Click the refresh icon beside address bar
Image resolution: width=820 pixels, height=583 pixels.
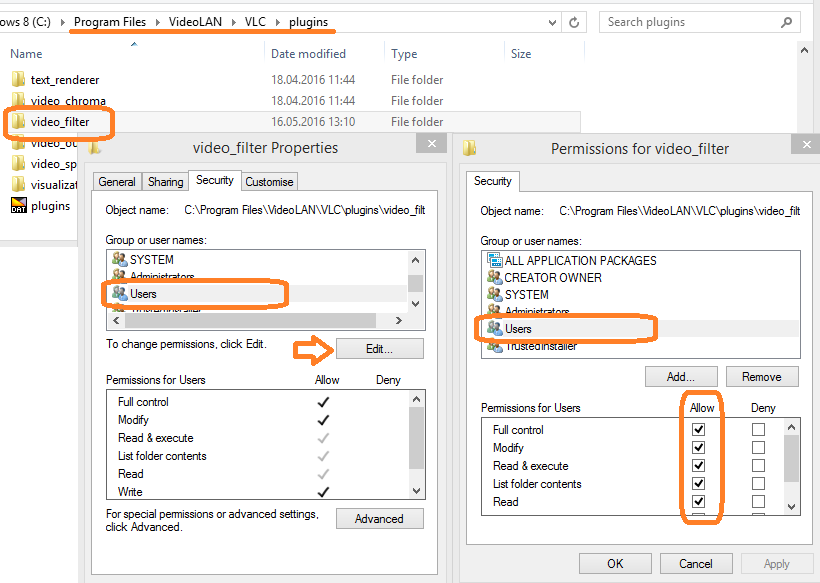coord(574,22)
